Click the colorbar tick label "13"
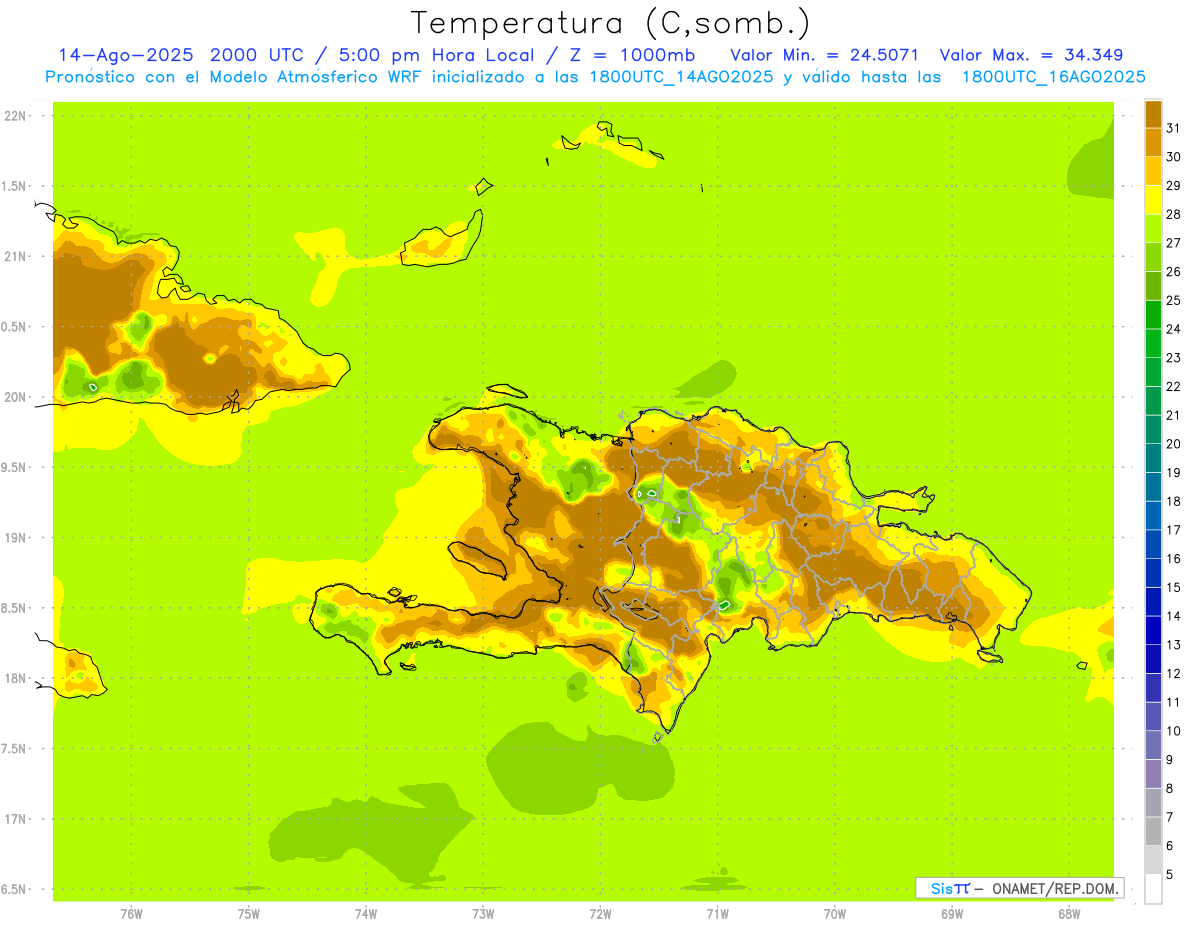Viewport: 1200px width, 927px height. pos(1173,645)
